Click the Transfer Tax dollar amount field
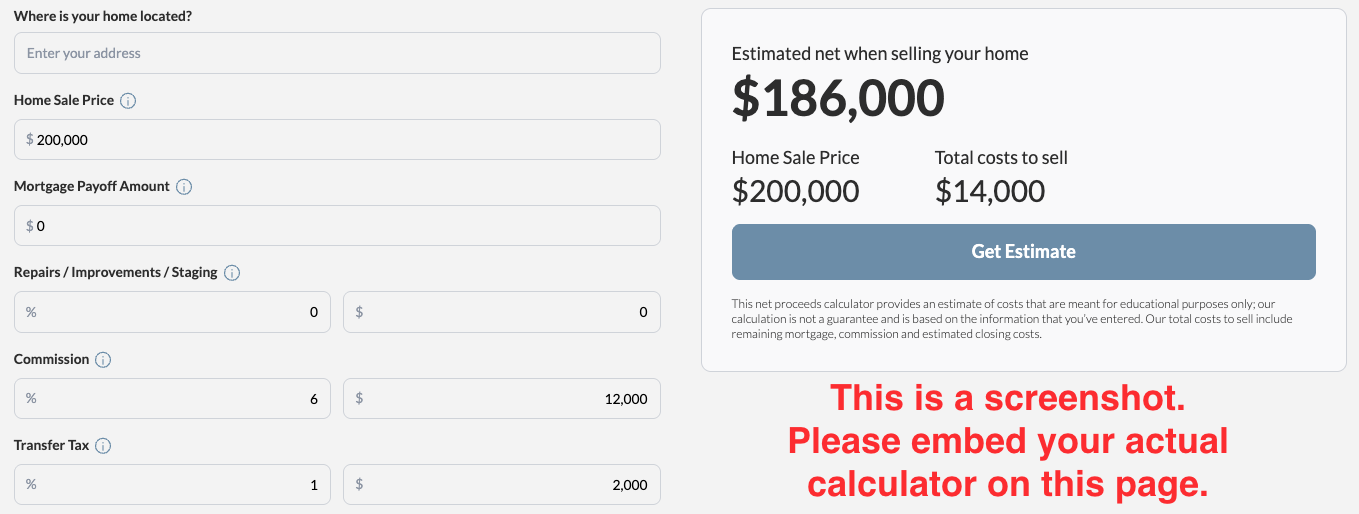 click(501, 485)
